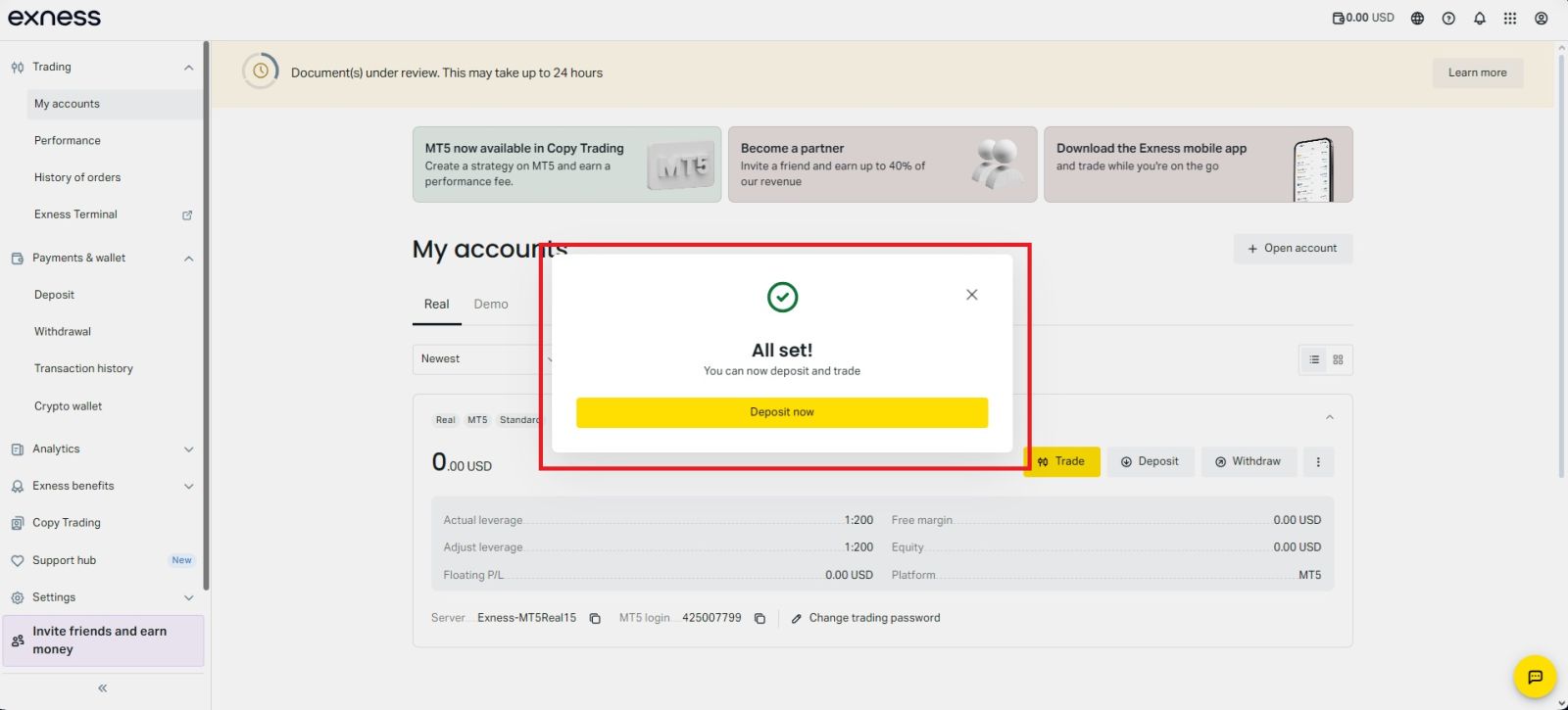
Task: Click the yellow Deposit now button
Action: click(x=781, y=412)
